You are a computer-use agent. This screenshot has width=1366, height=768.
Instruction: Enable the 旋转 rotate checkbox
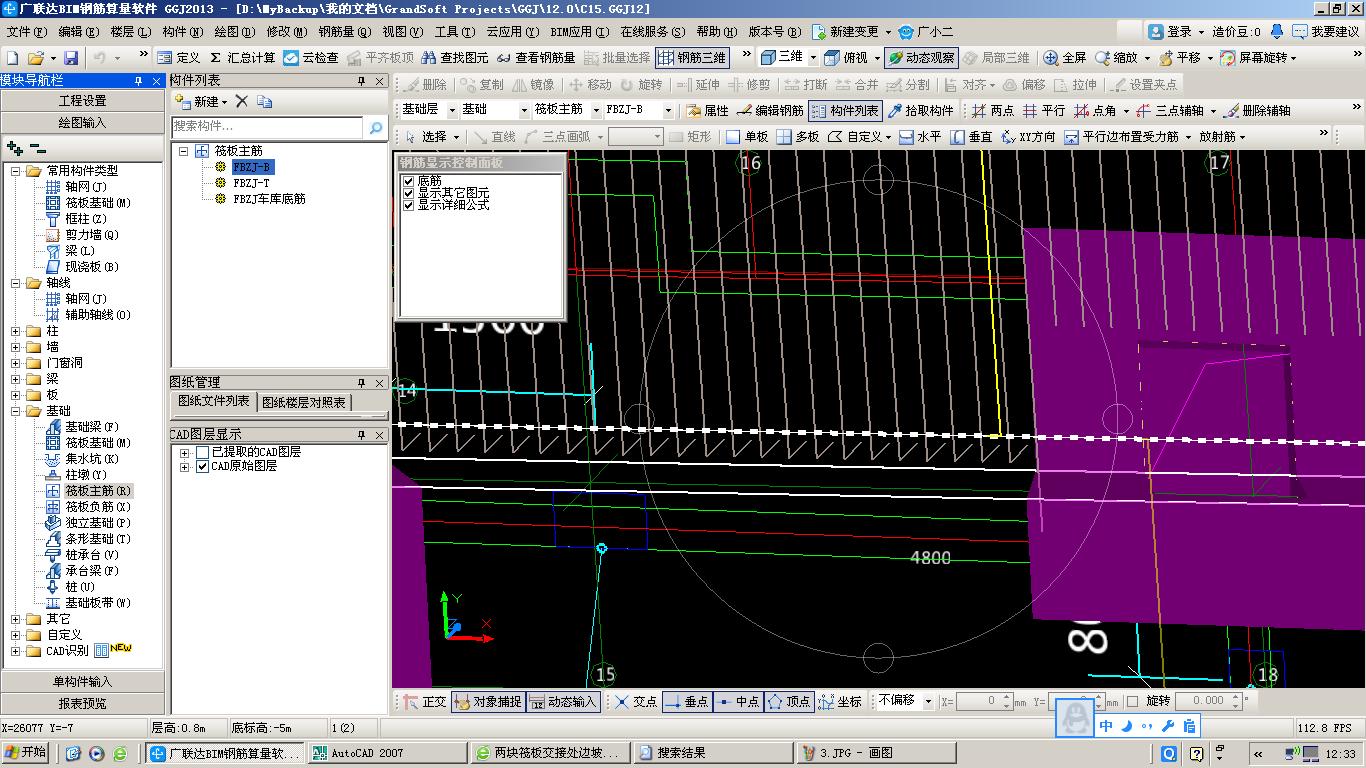(1132, 701)
